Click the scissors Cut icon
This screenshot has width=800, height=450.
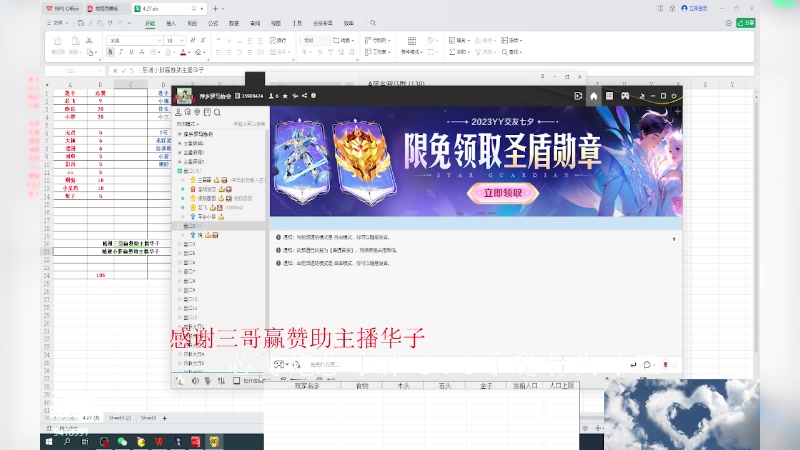[x=89, y=40]
